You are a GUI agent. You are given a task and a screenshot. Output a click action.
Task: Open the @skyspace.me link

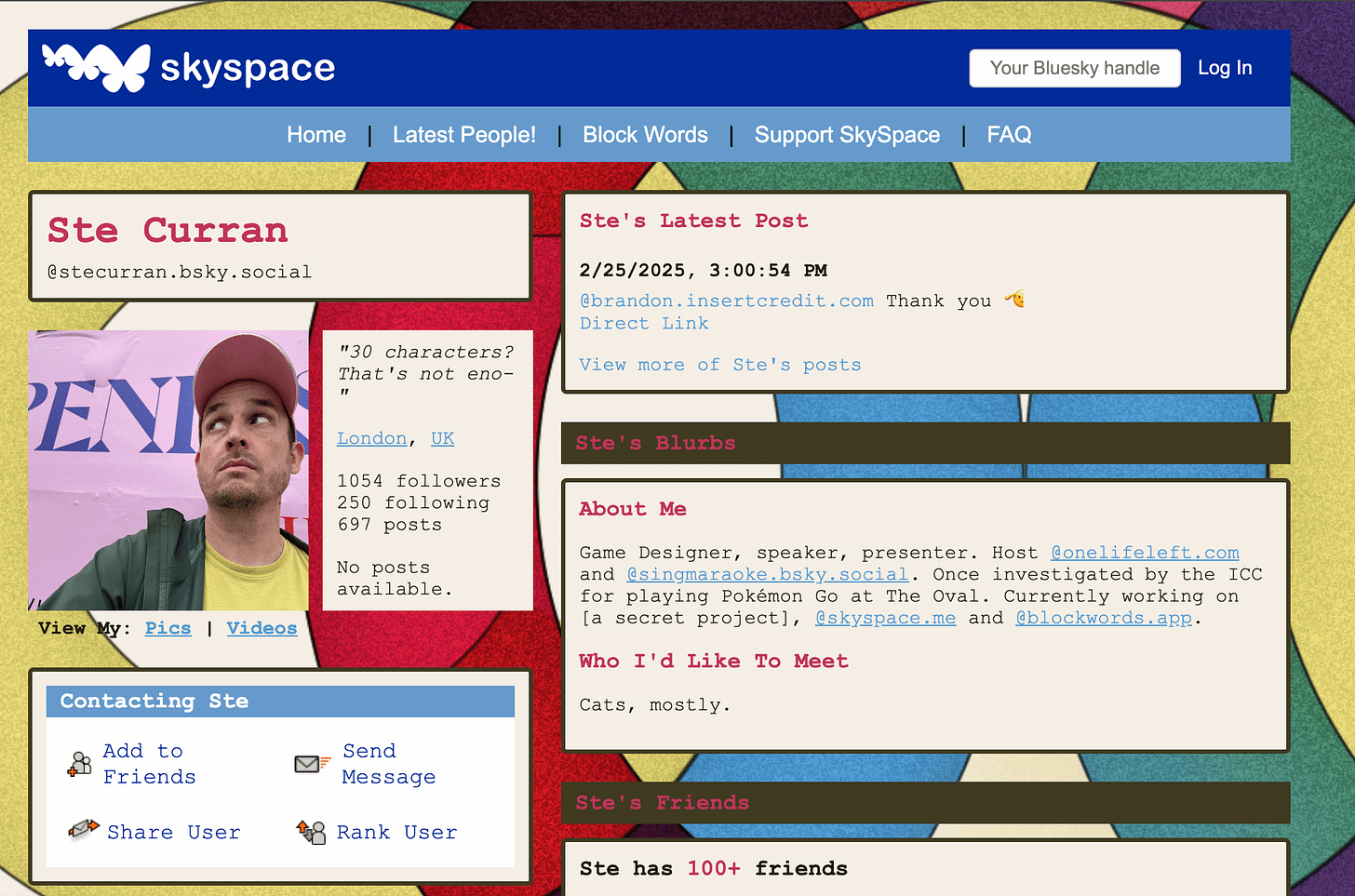coord(885,618)
